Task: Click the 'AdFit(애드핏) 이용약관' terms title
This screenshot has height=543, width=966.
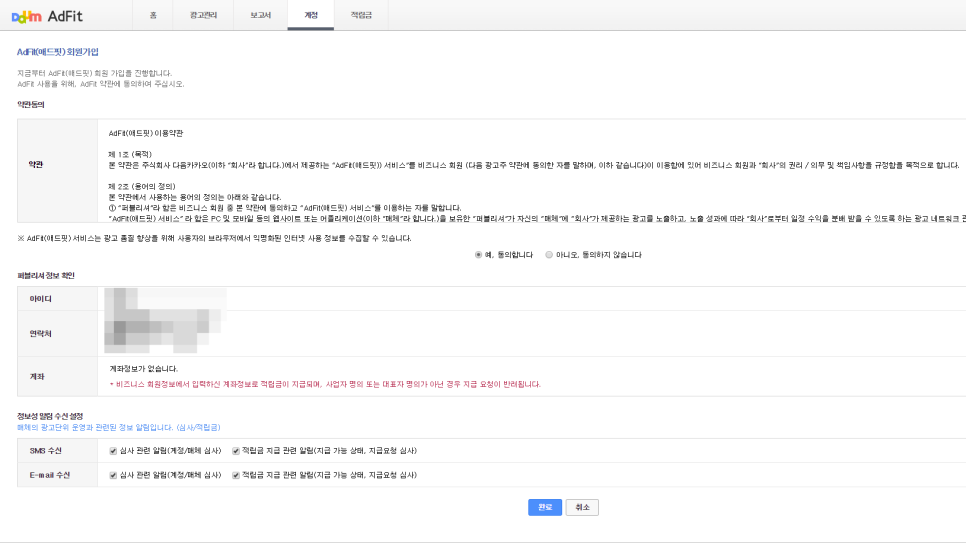Action: [146, 133]
